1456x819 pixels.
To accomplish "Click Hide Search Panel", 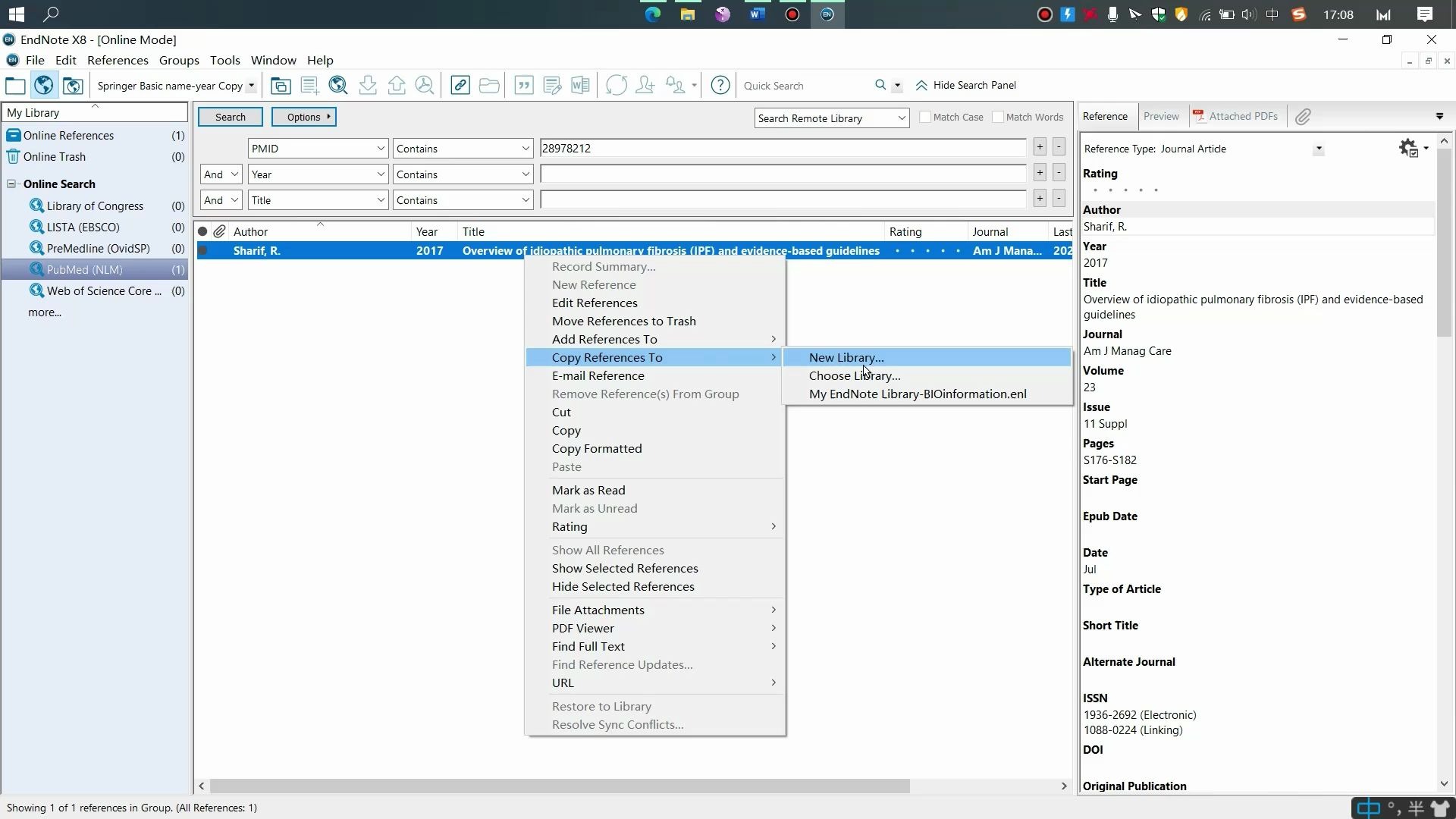I will tap(966, 86).
